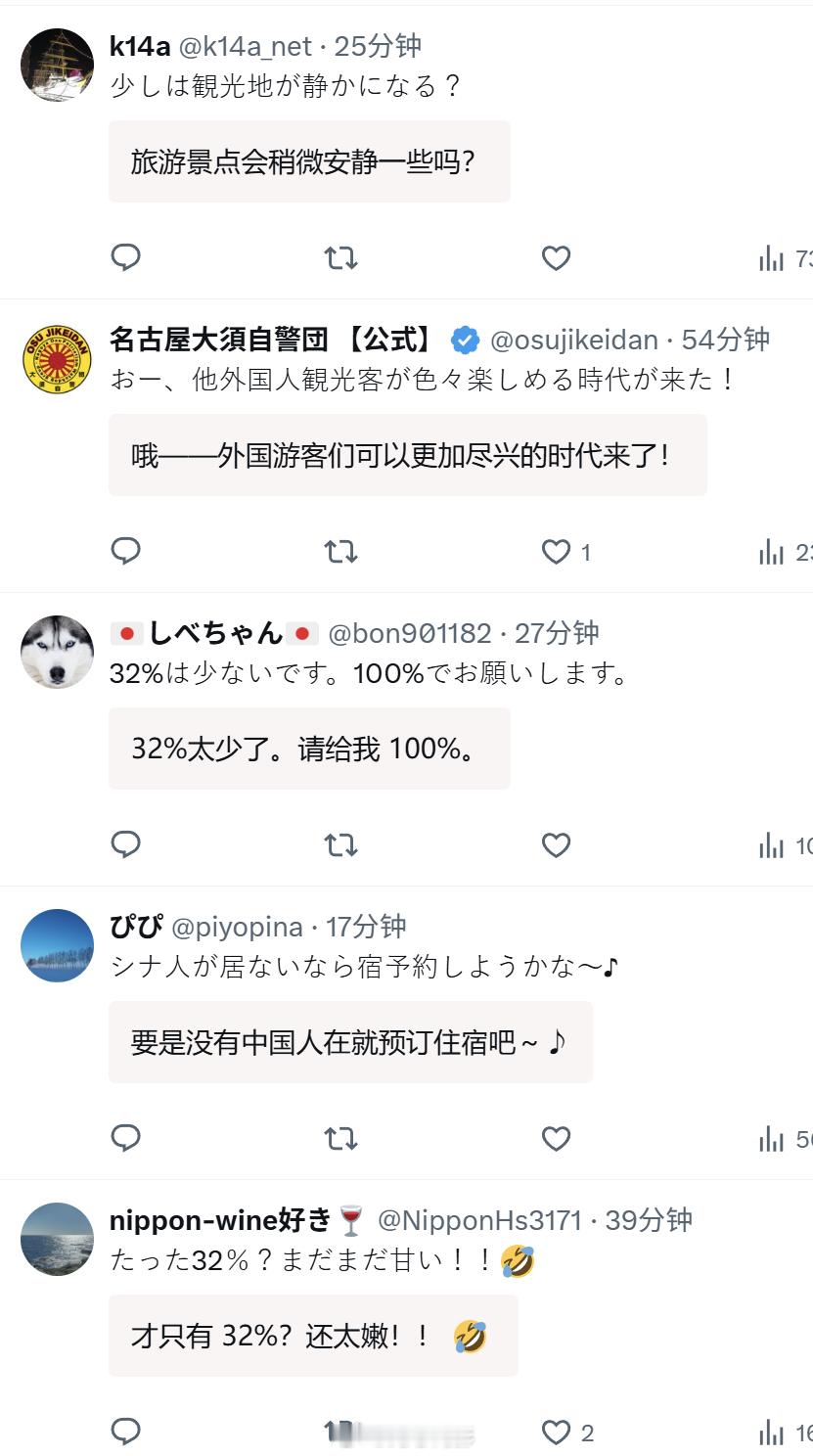Reply to nippon-wine好き's tweet

point(126,1432)
